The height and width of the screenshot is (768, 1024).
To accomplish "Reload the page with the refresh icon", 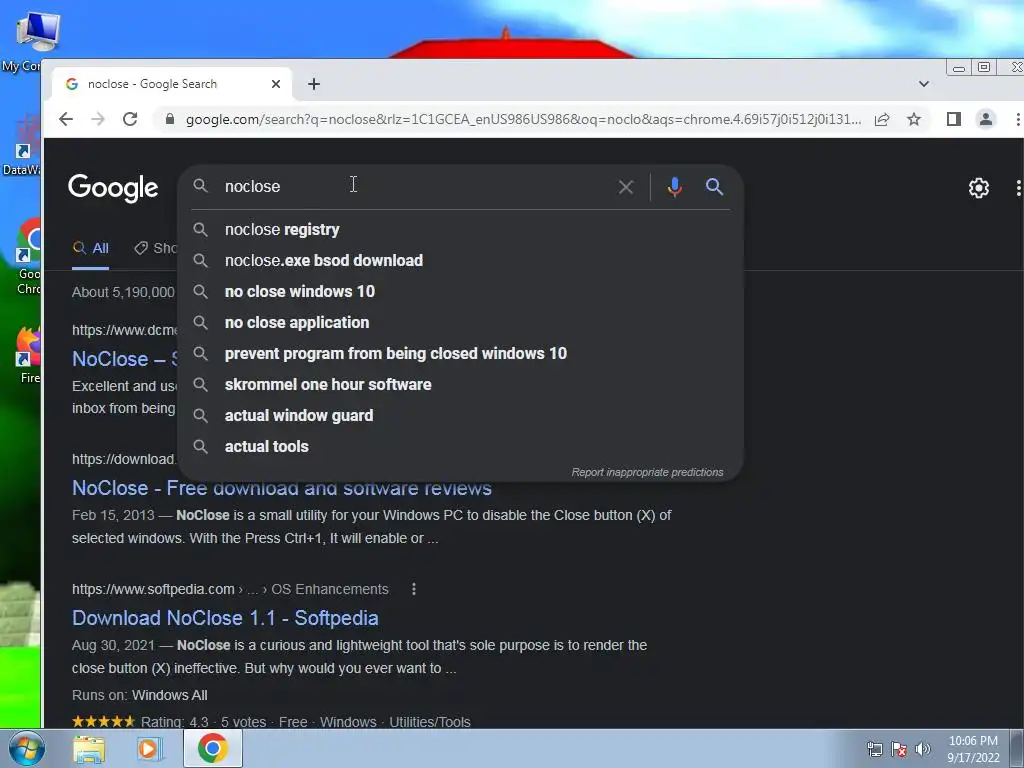I will click(130, 119).
